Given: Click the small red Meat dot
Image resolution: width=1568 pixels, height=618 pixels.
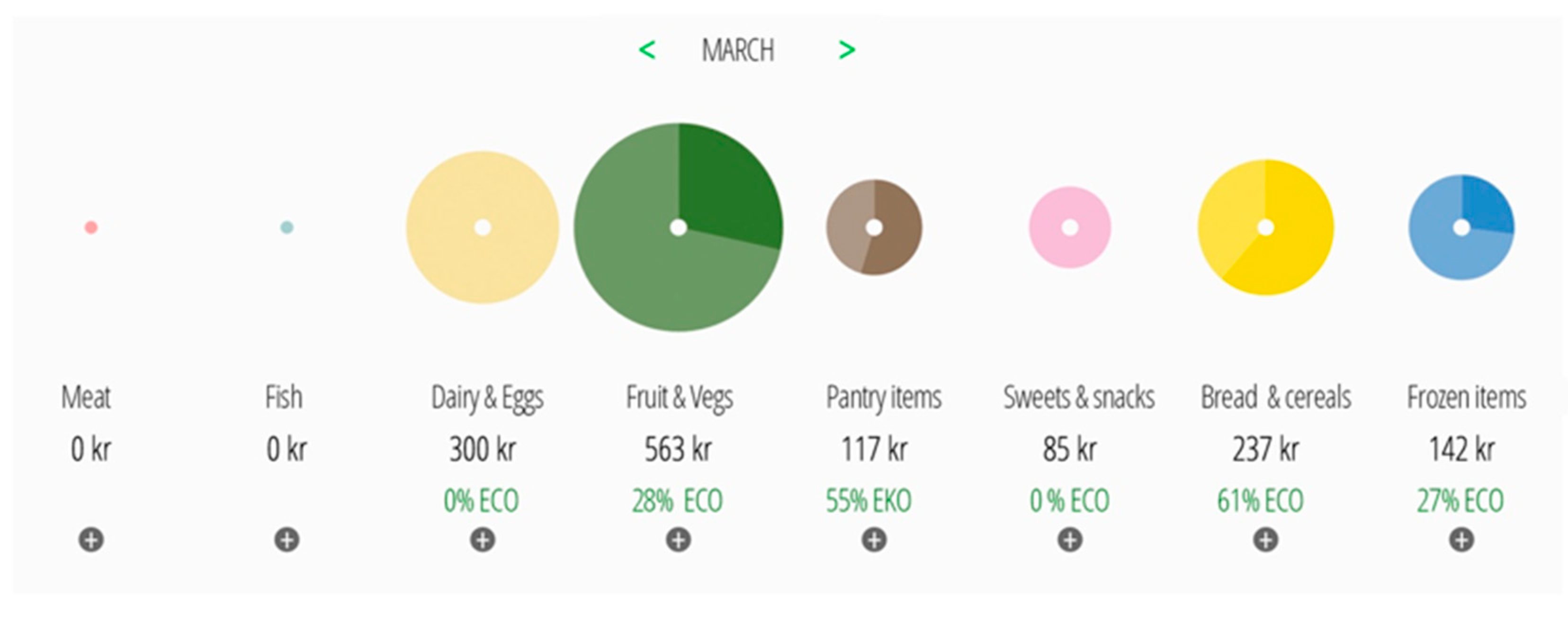Looking at the screenshot, I should 91,227.
